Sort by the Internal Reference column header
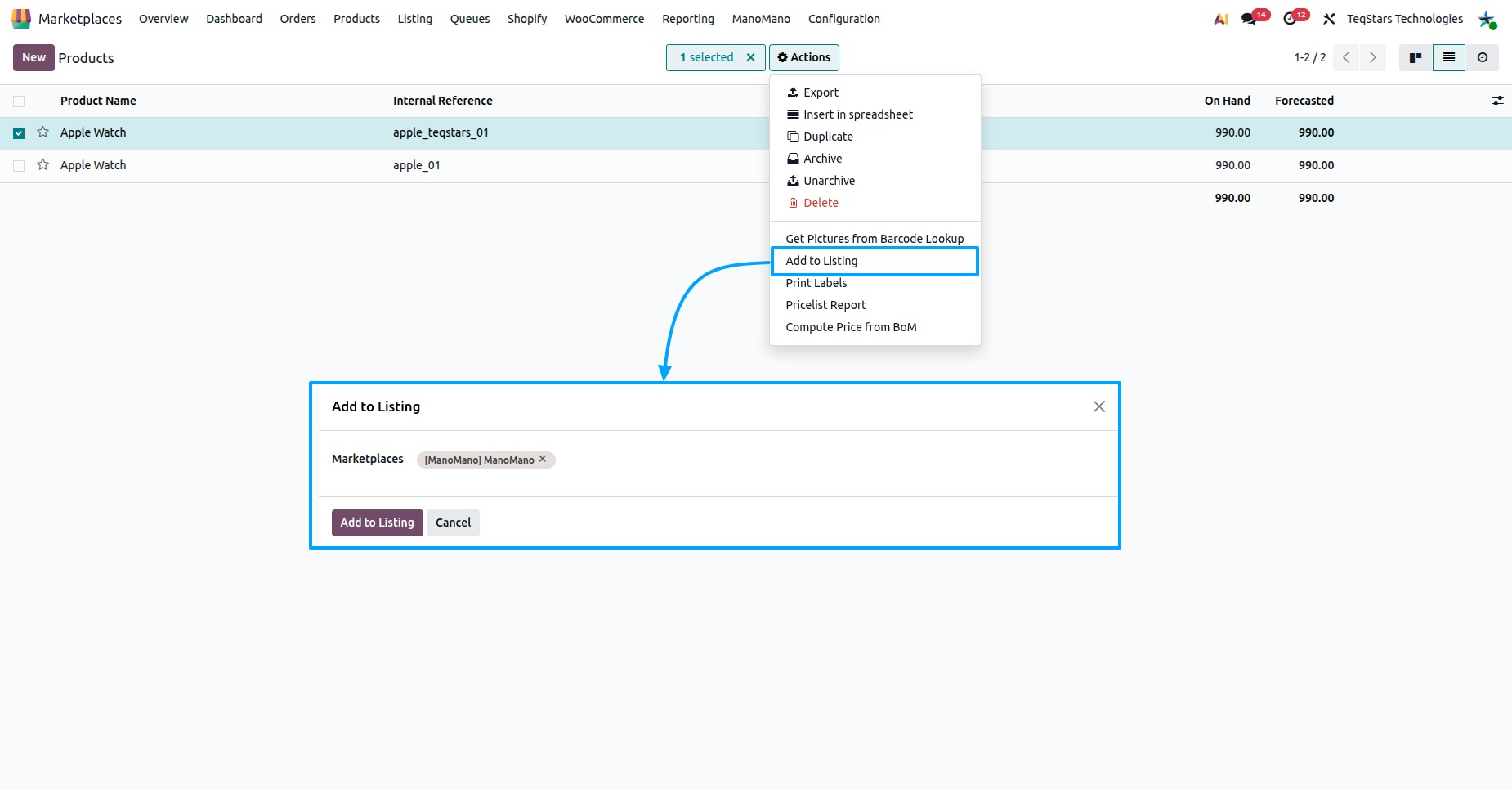The width and height of the screenshot is (1512, 790). point(443,101)
